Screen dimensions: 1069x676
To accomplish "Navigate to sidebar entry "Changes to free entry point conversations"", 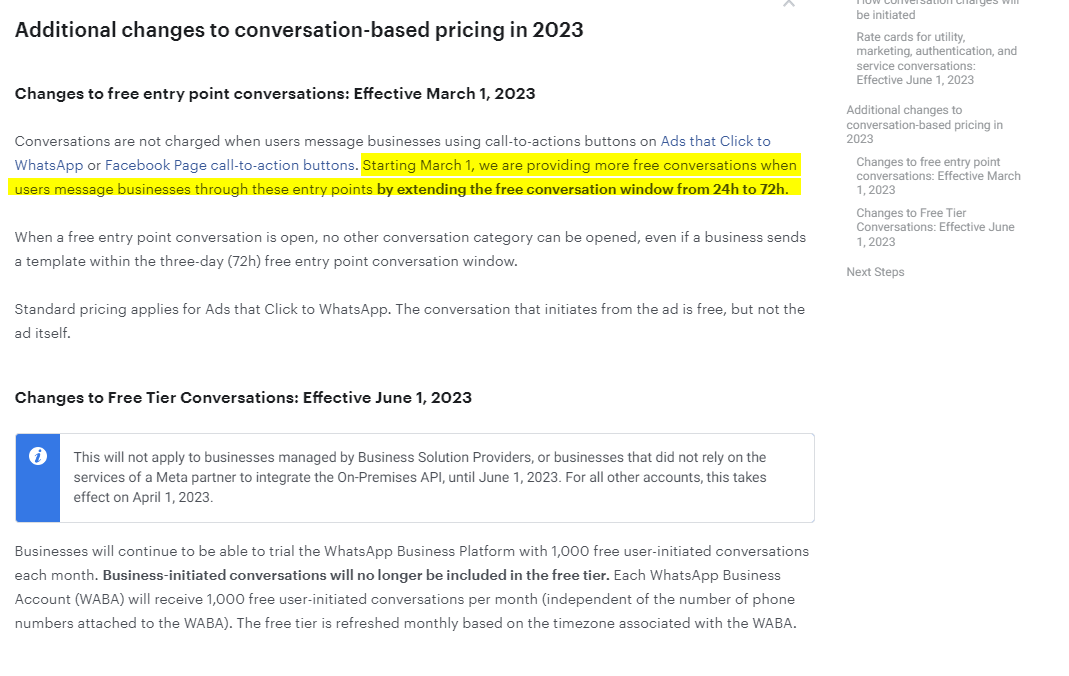I will pos(937,175).
